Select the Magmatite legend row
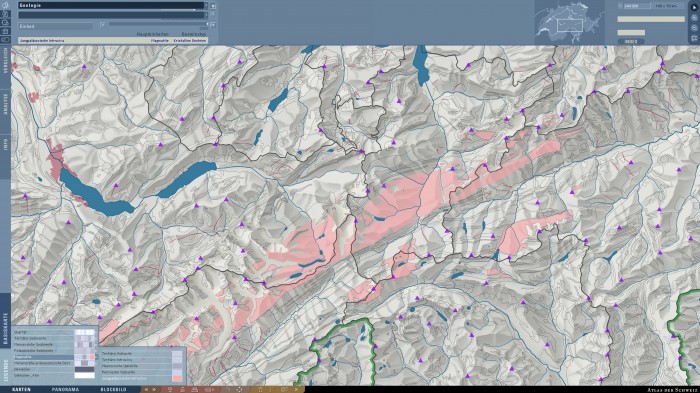Viewport: 700px width, 393px height. click(54, 357)
